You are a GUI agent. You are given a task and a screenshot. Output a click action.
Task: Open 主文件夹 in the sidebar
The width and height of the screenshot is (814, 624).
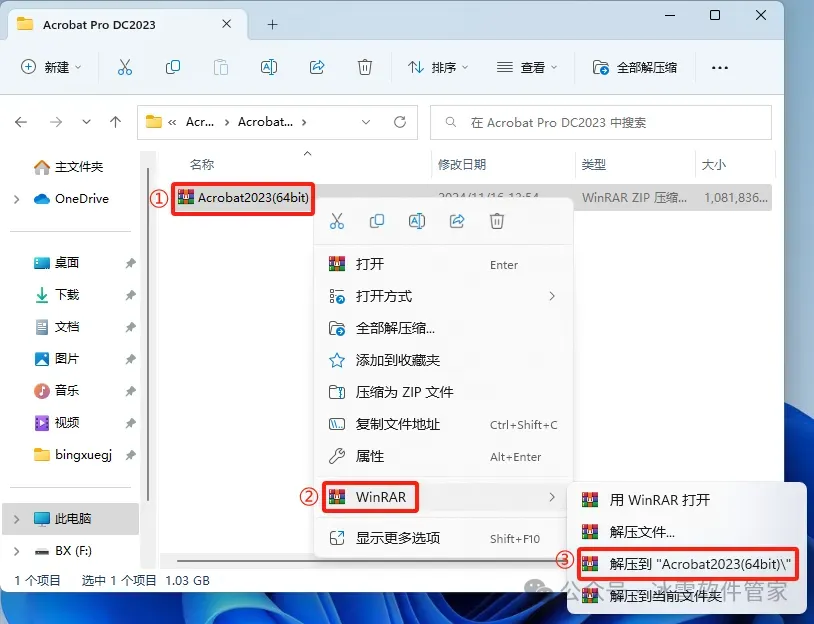[69, 167]
